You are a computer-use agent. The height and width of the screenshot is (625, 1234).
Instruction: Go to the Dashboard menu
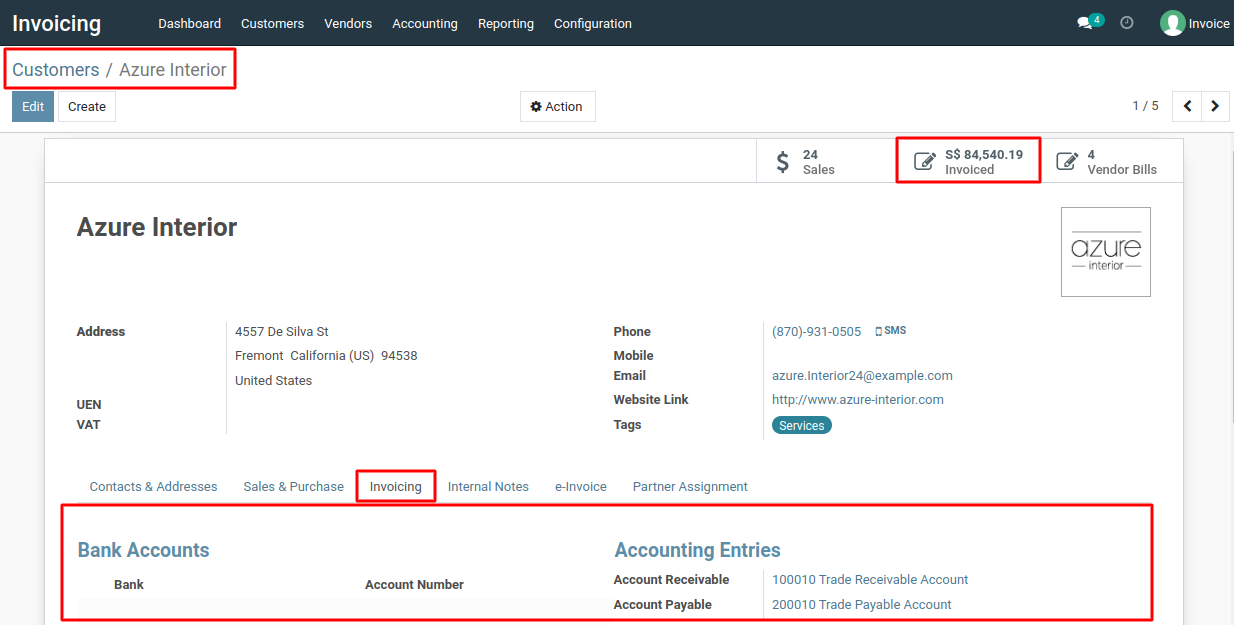point(190,23)
